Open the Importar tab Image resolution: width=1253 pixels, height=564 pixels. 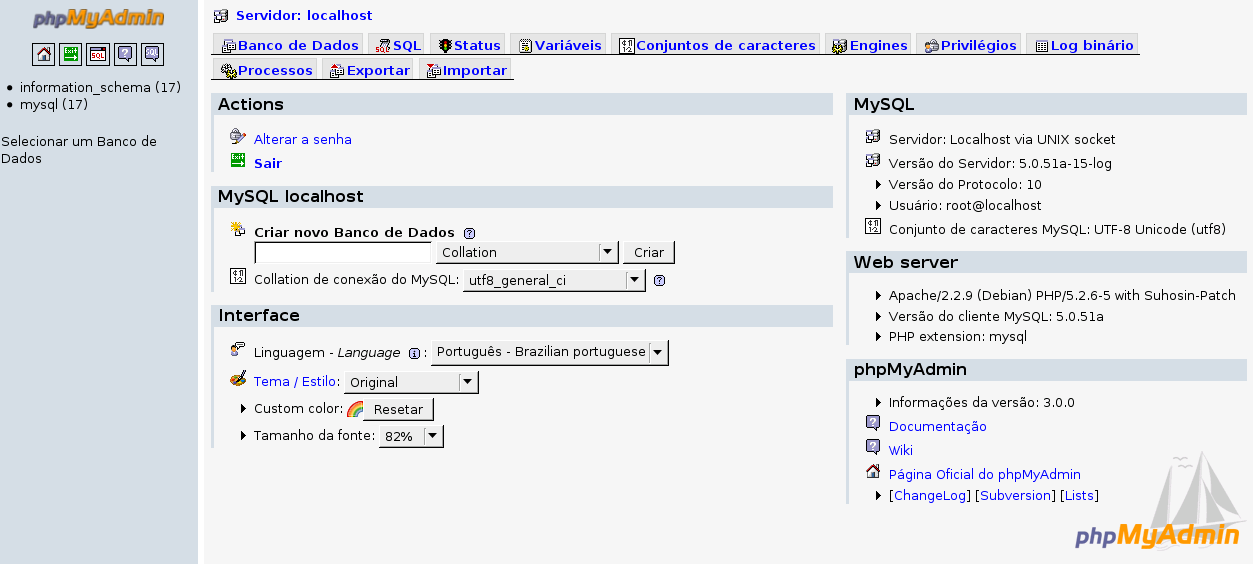[x=466, y=70]
